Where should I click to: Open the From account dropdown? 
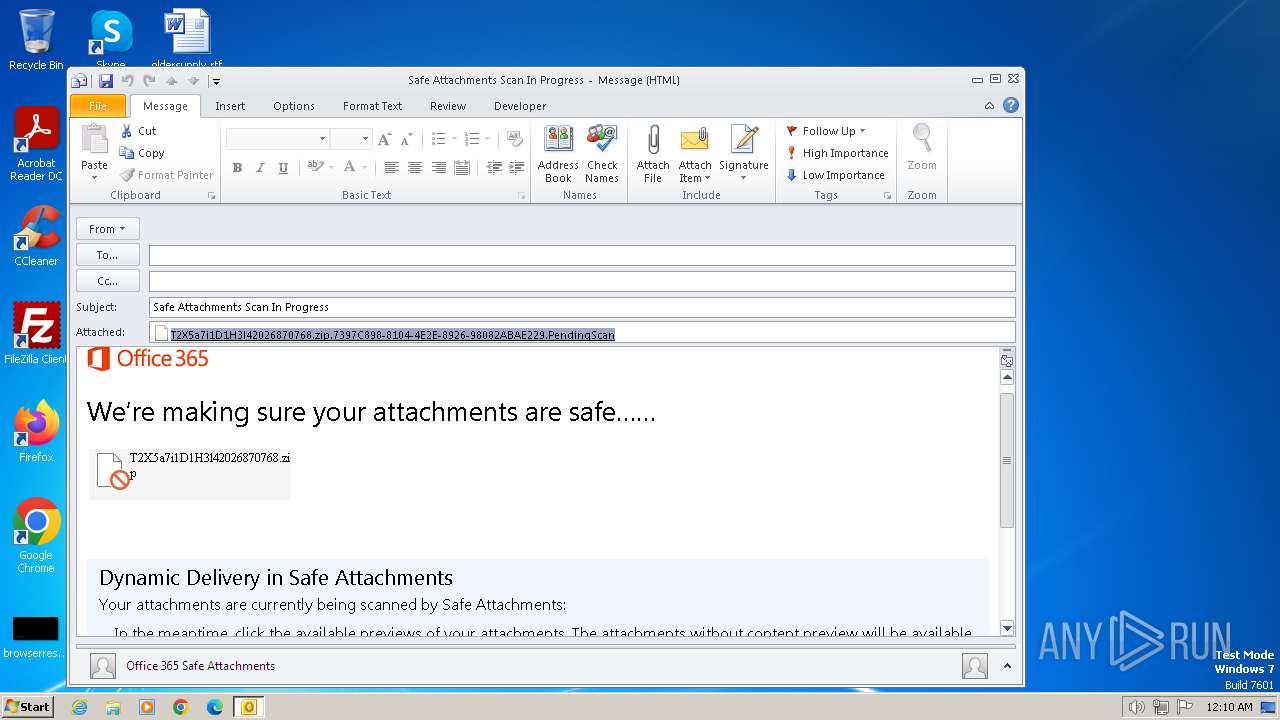pos(108,229)
